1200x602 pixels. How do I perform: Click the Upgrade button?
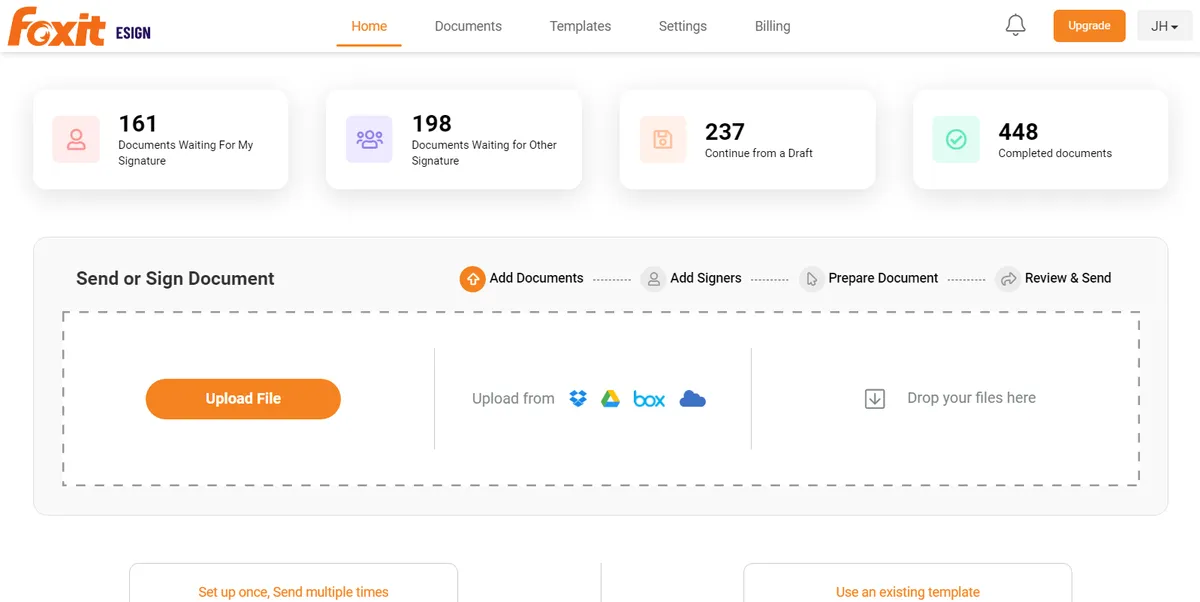(1089, 26)
